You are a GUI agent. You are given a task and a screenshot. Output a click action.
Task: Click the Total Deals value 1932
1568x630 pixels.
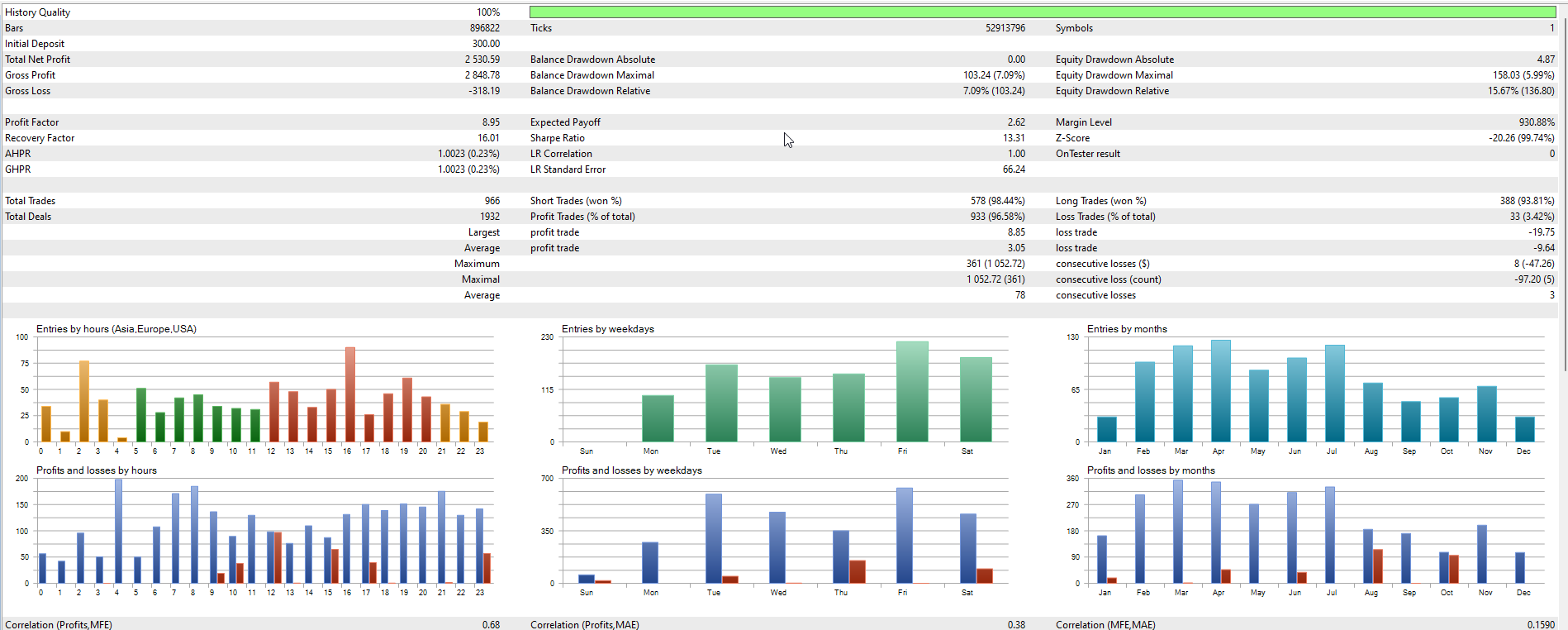(490, 217)
